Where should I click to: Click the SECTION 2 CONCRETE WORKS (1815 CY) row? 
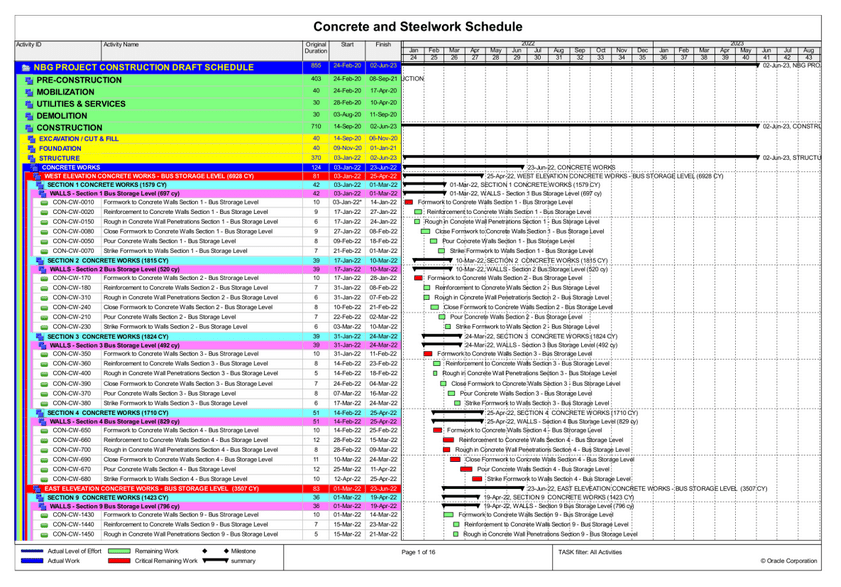(216, 261)
